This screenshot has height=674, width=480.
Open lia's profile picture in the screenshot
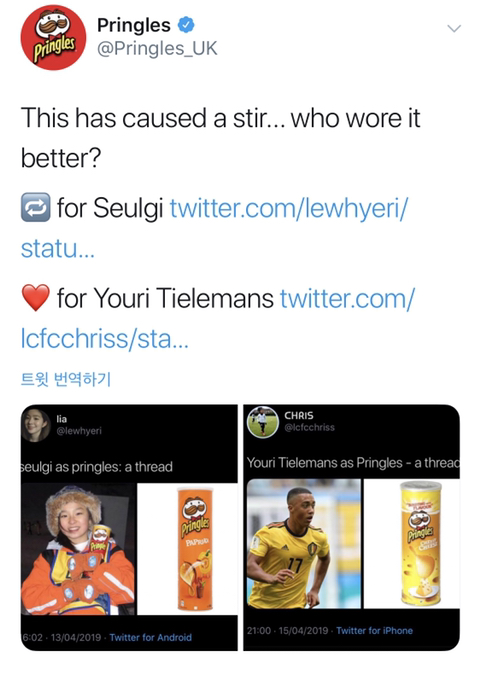tap(36, 426)
